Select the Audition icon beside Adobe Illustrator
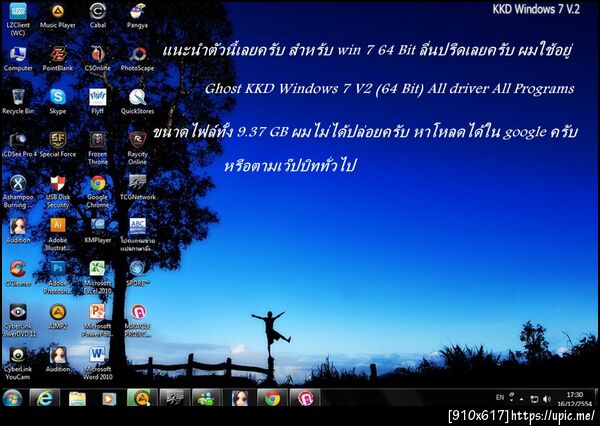This screenshot has width=600, height=426. point(18,231)
